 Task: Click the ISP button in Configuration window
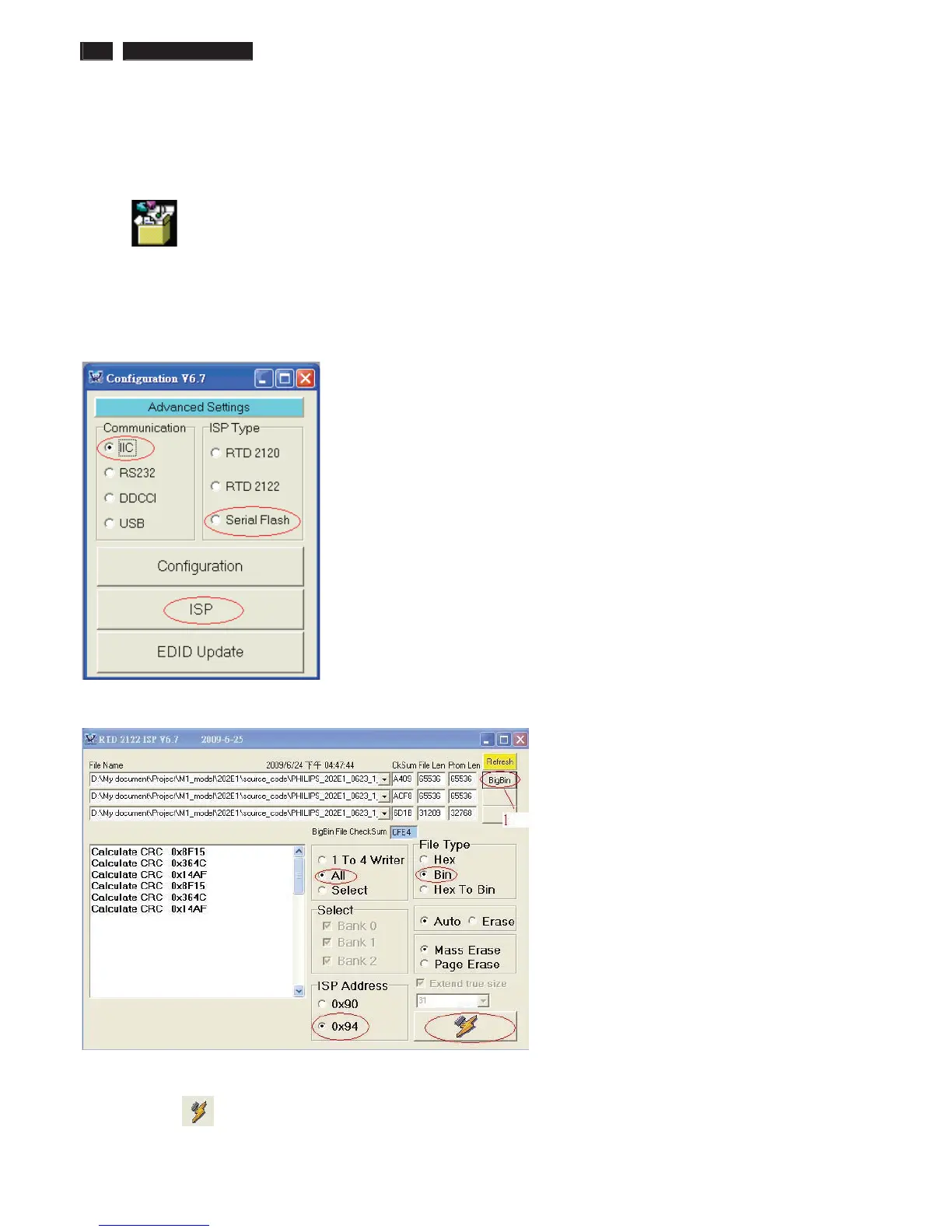click(x=200, y=609)
